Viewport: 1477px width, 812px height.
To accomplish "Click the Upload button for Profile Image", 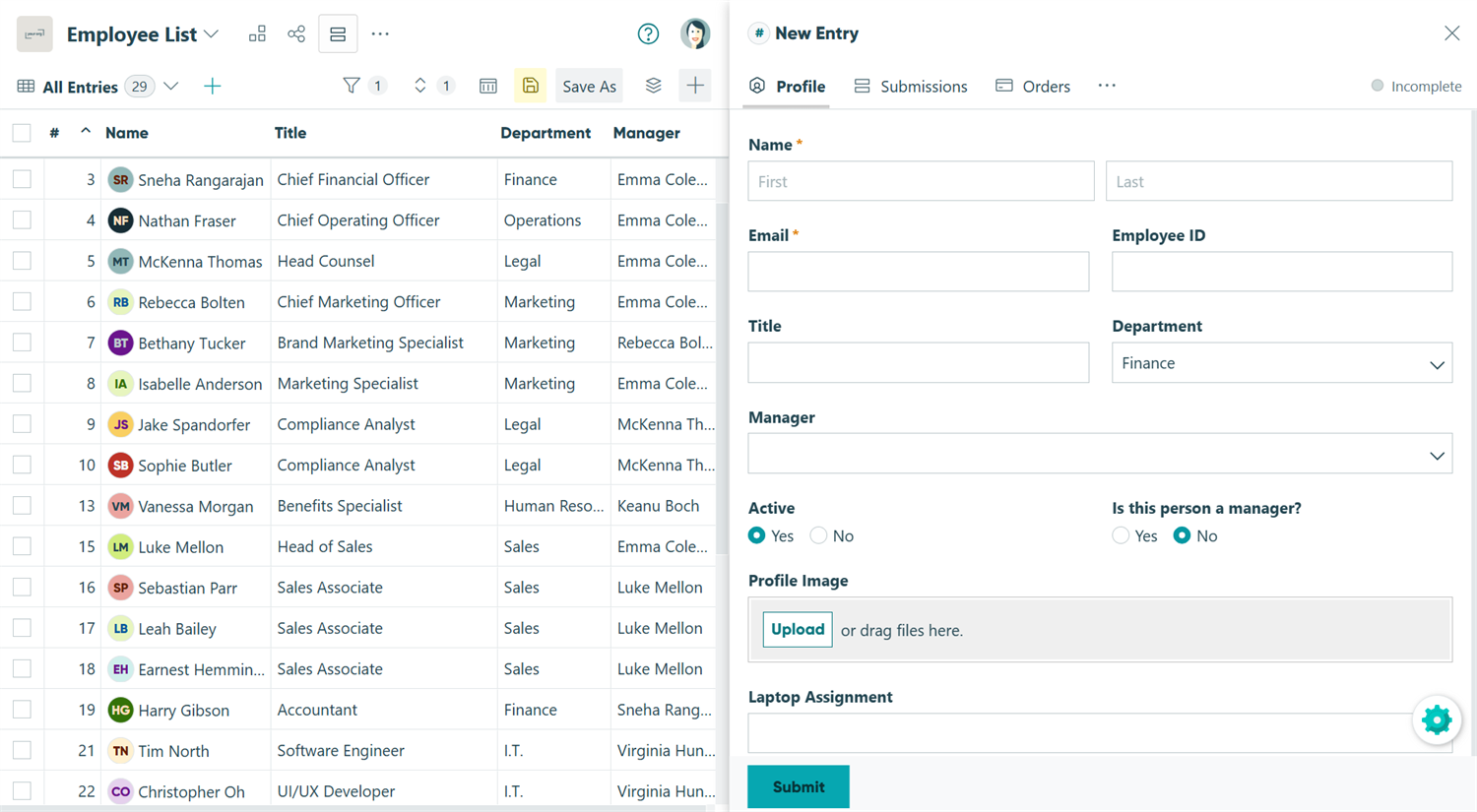I will (x=798, y=629).
